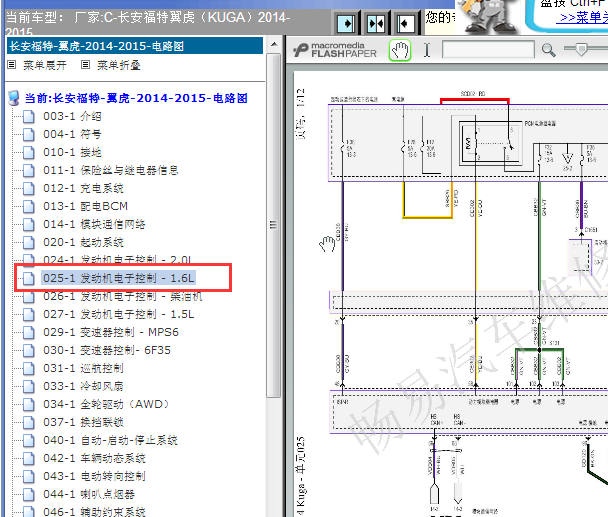
Task: Open 044-1 喇叭点烟器
Action: coord(89,495)
